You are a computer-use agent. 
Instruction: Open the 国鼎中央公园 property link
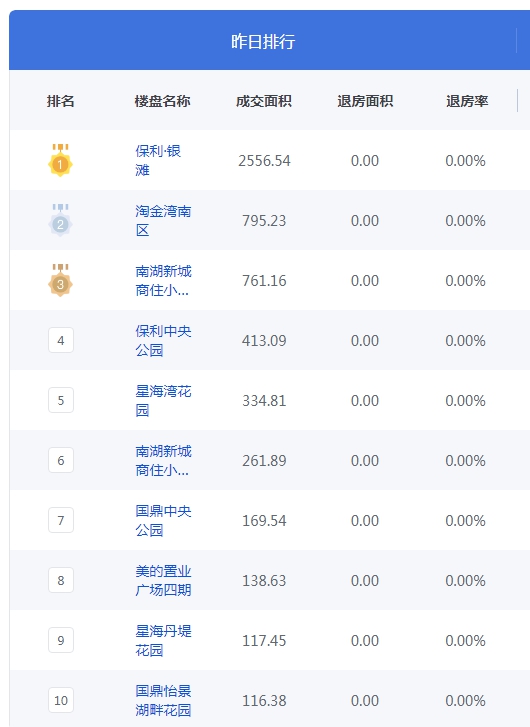[x=163, y=520]
